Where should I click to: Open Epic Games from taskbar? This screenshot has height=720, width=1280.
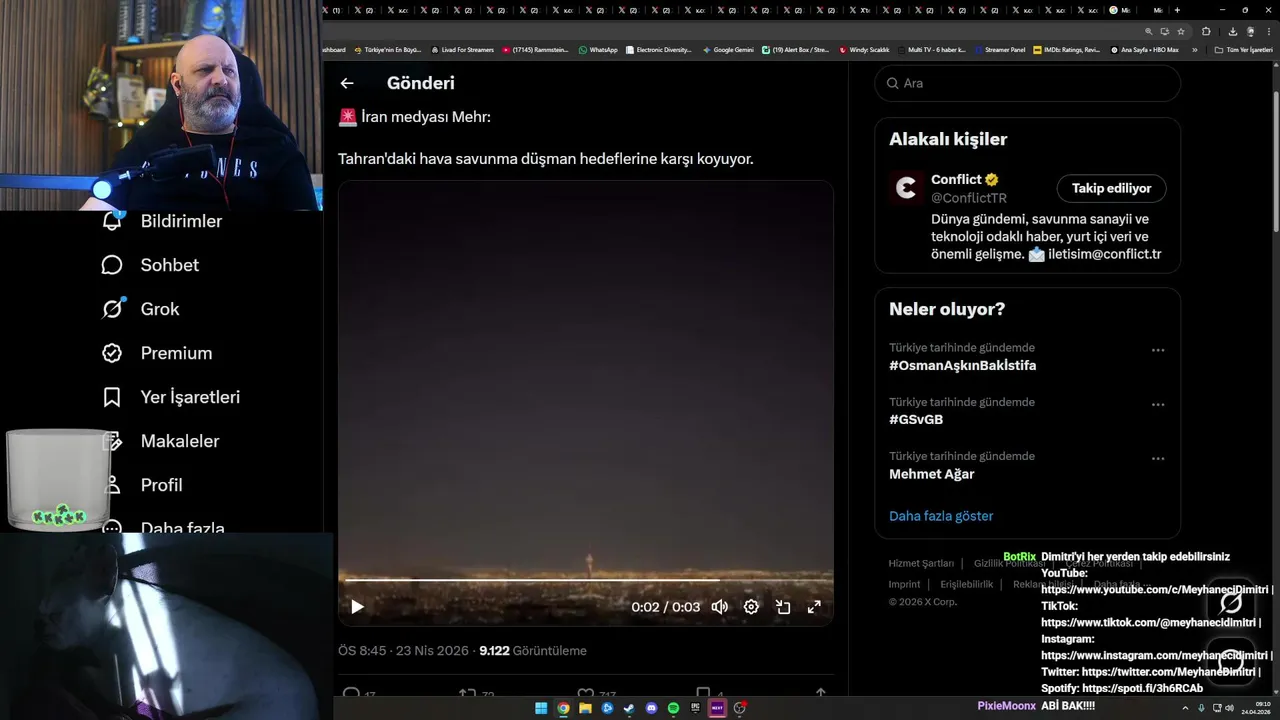pos(695,708)
